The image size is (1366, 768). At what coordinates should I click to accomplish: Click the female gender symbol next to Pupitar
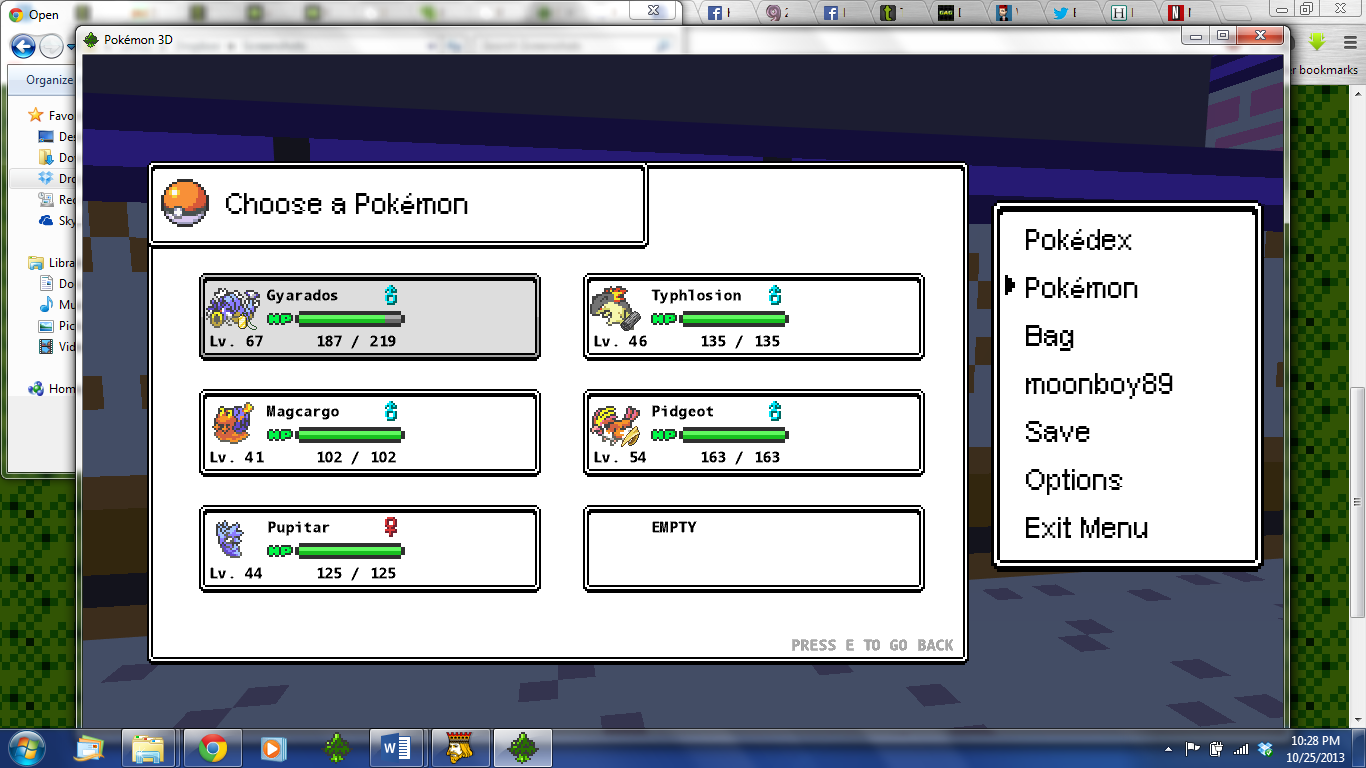coord(391,527)
